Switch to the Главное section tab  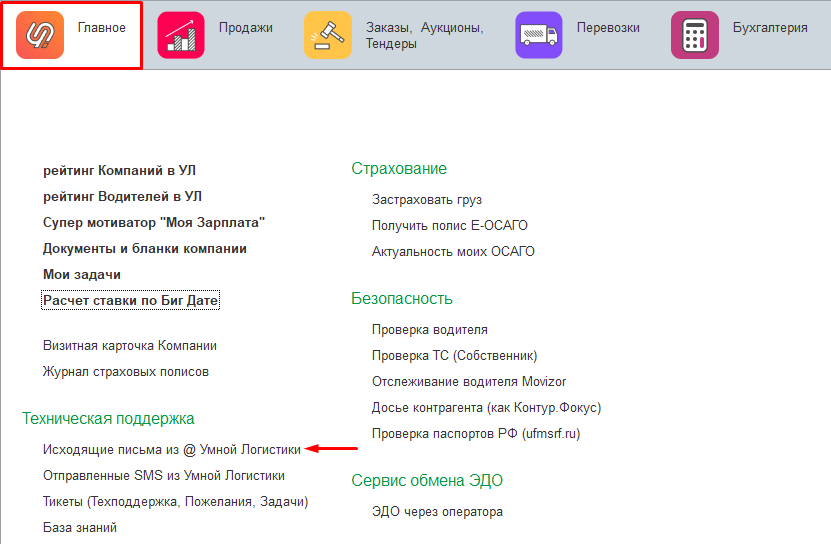pyautogui.click(x=72, y=35)
